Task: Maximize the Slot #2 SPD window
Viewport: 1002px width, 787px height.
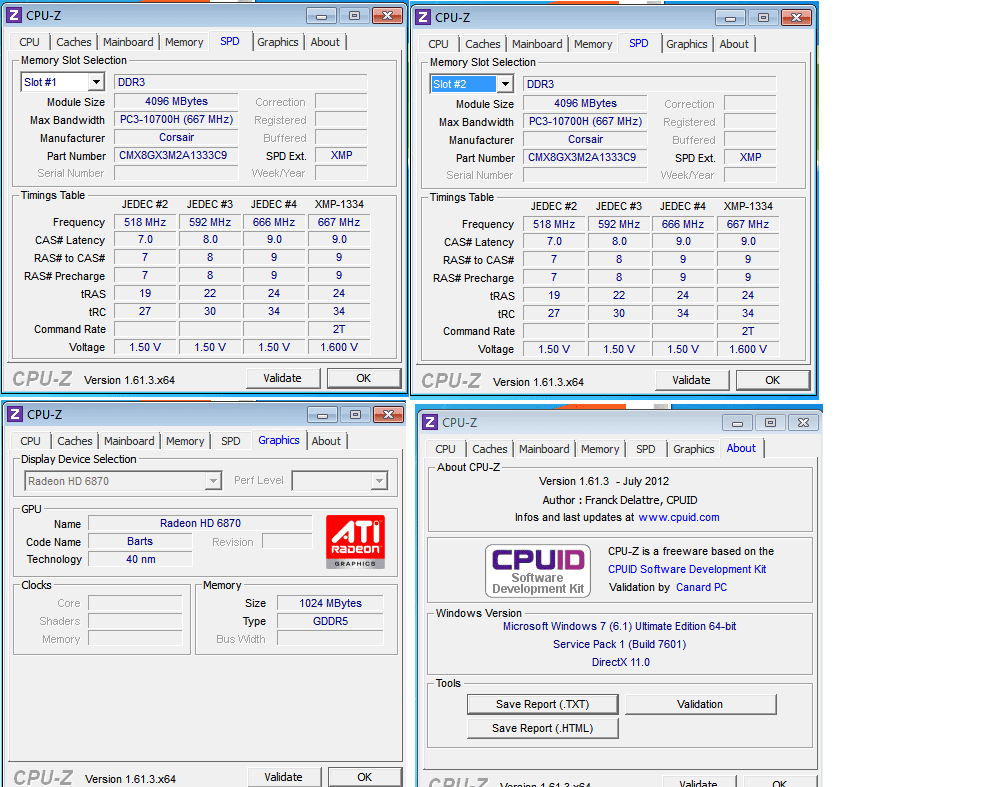Action: [x=763, y=17]
